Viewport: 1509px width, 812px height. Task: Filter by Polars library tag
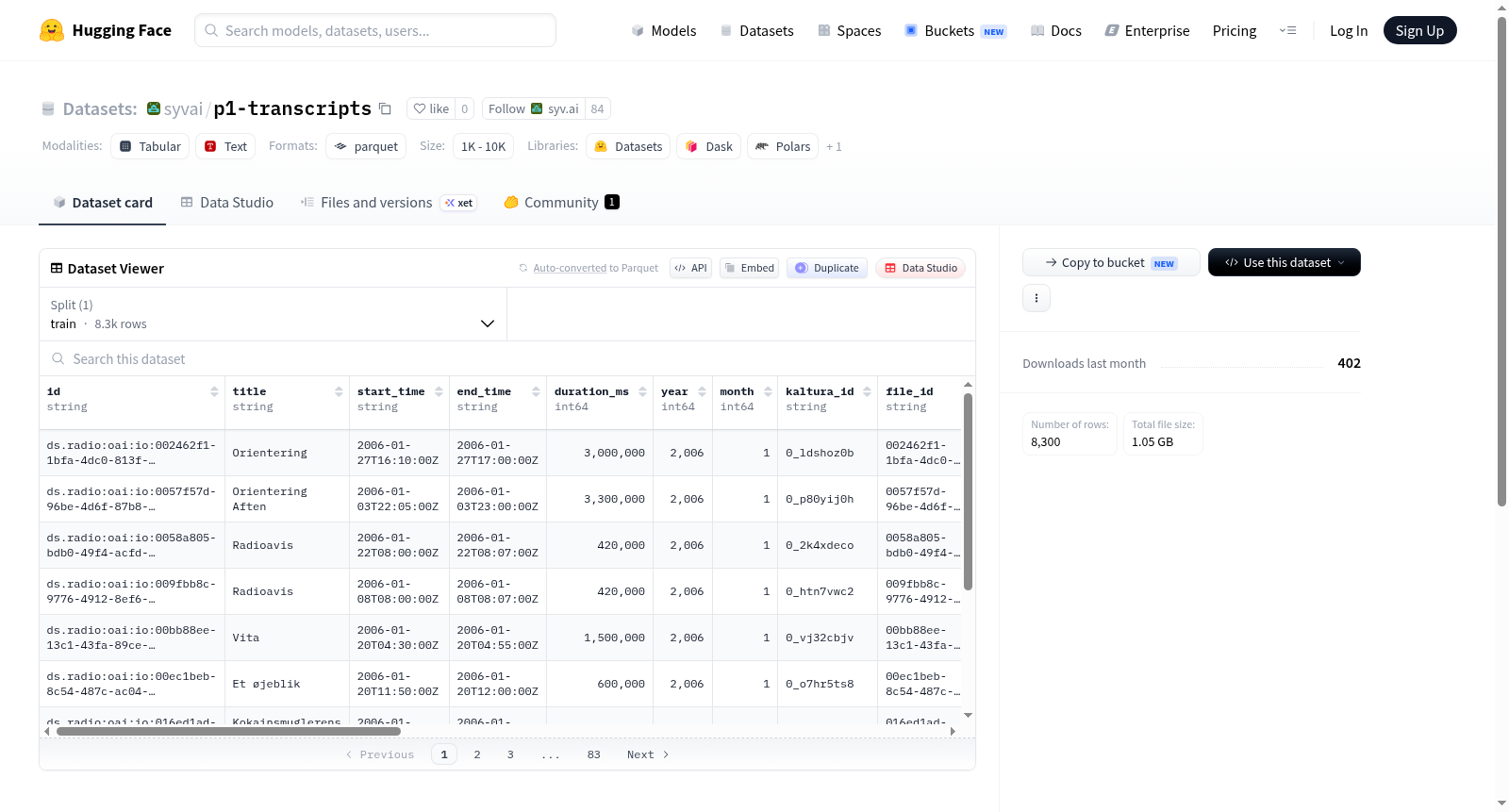point(783,146)
